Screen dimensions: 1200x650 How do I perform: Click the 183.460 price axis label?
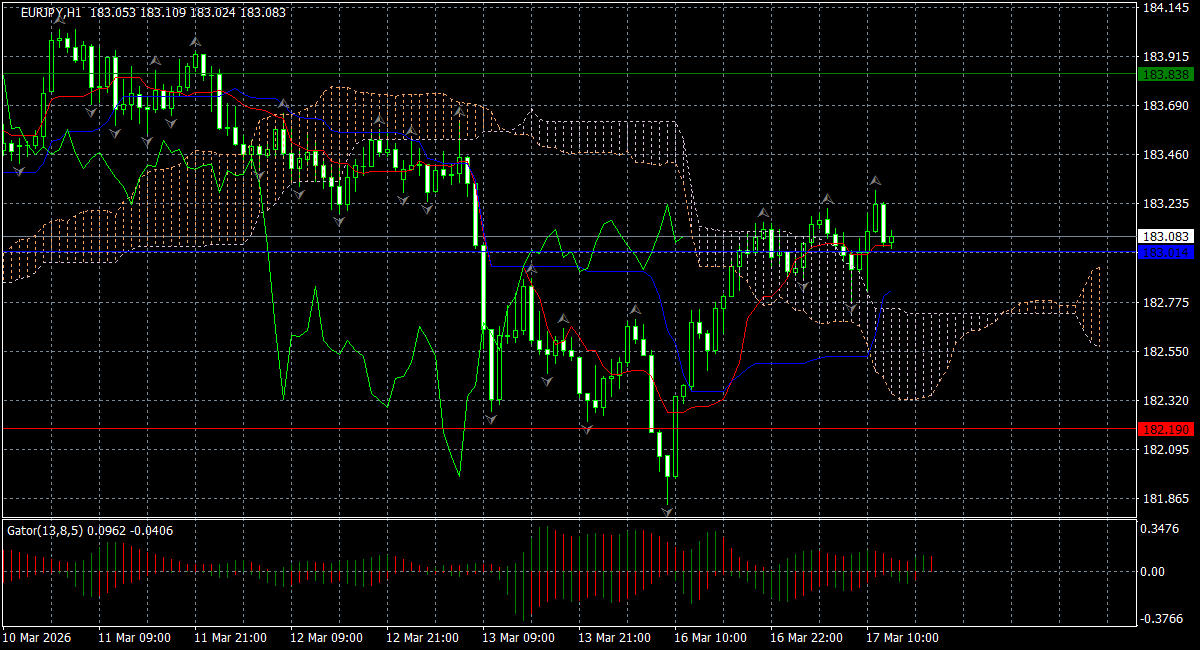click(x=1165, y=155)
